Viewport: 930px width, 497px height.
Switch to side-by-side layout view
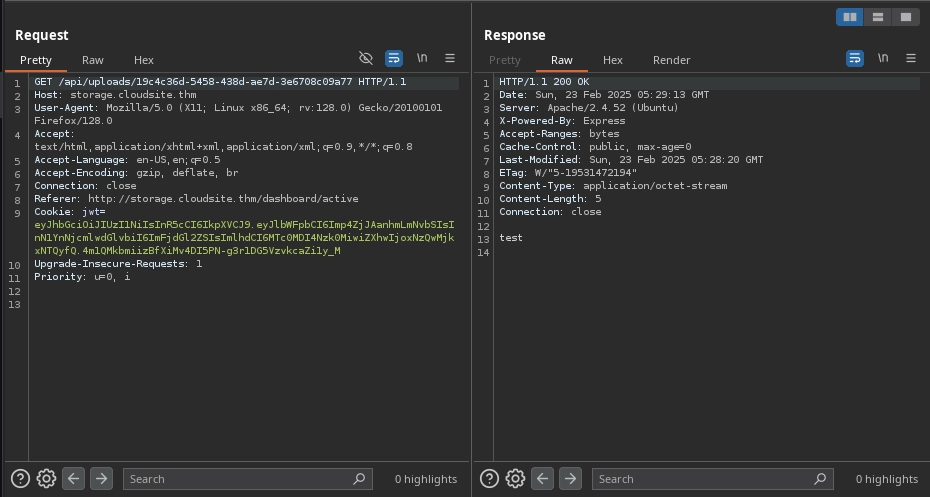pyautogui.click(x=850, y=17)
